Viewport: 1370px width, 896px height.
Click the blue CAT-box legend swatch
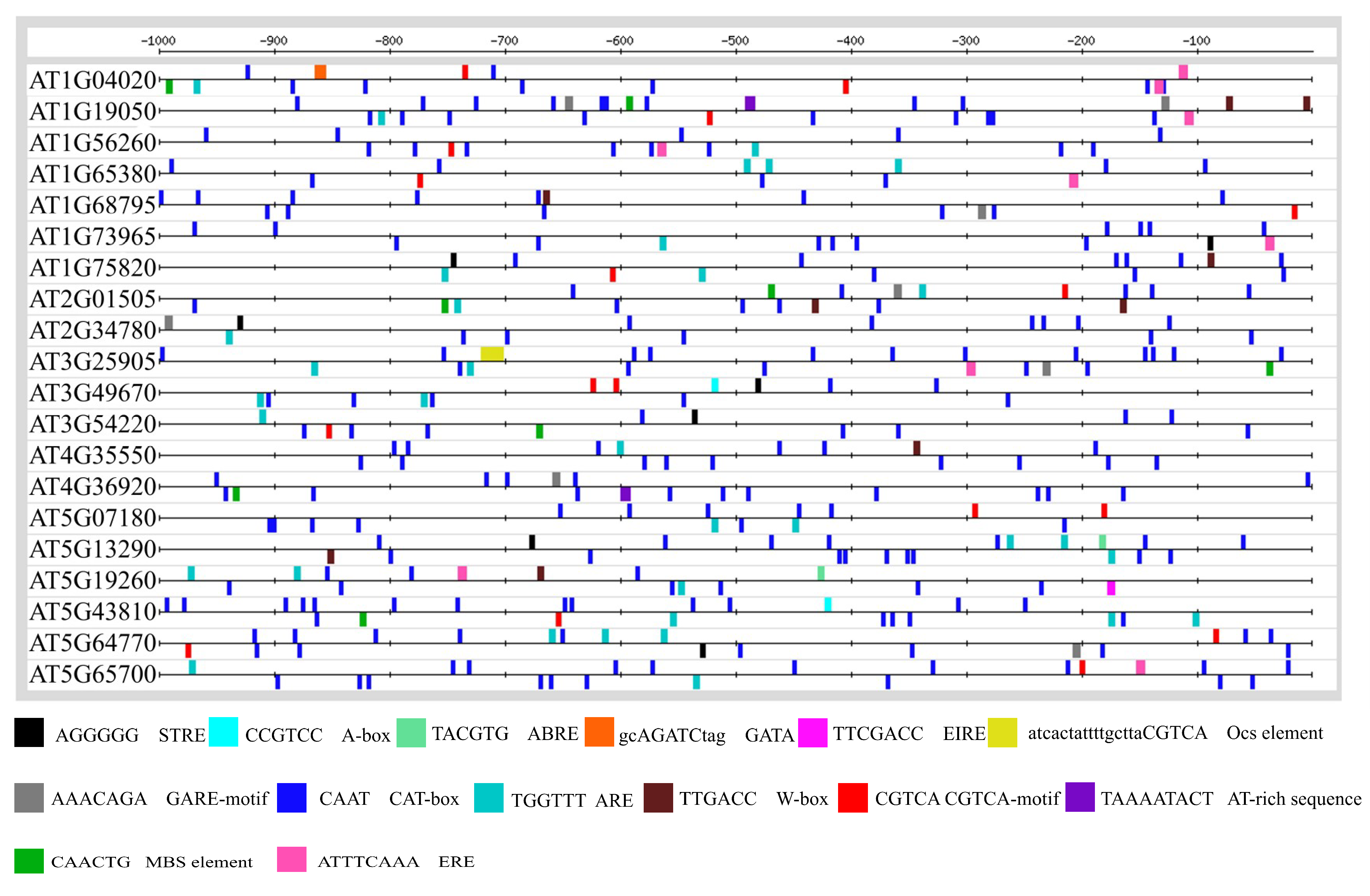click(x=291, y=797)
